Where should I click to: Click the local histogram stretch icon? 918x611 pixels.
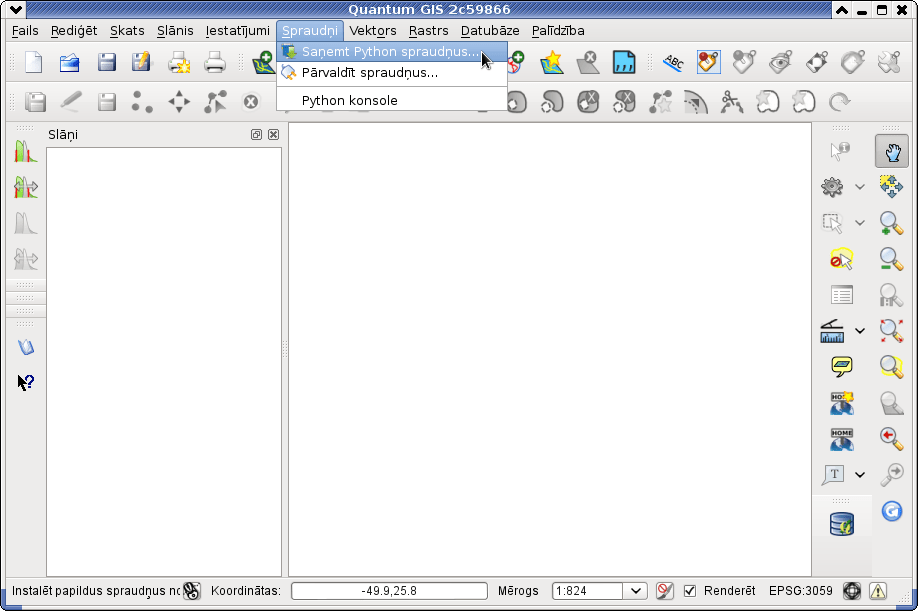(26, 152)
